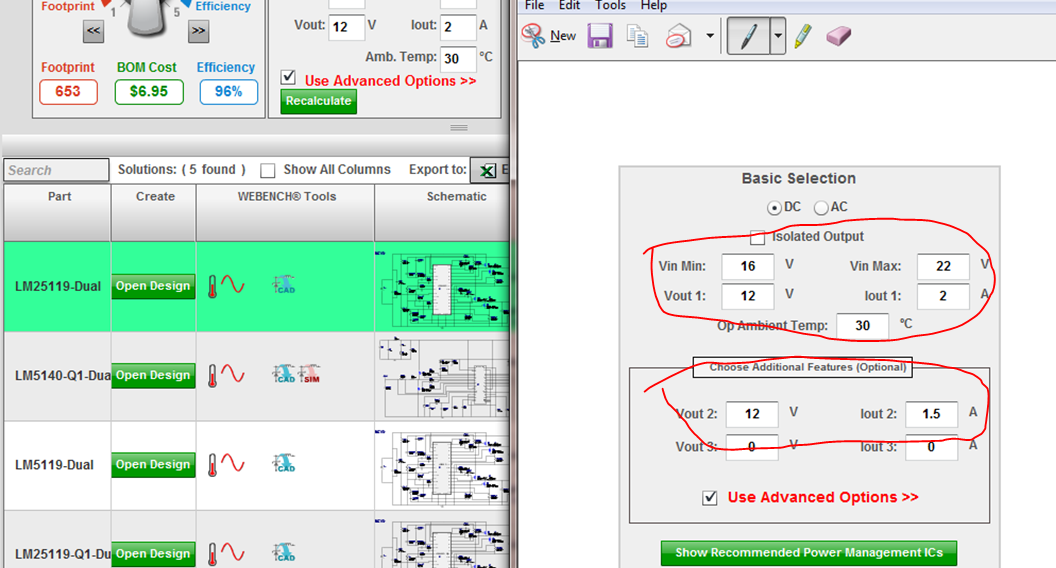Click the waveform icon in LM25119-Dual row
This screenshot has width=1056, height=568.
pyautogui.click(x=233, y=284)
